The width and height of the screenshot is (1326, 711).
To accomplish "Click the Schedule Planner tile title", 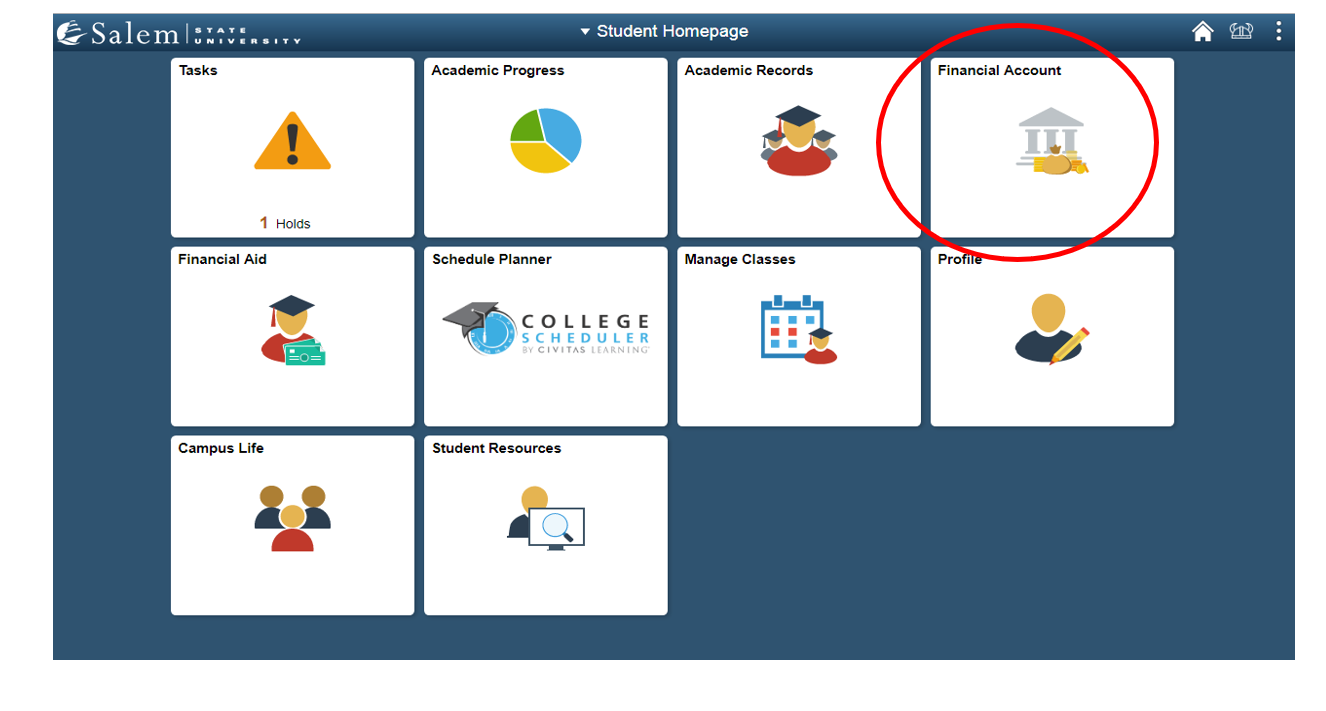I will pyautogui.click(x=492, y=259).
